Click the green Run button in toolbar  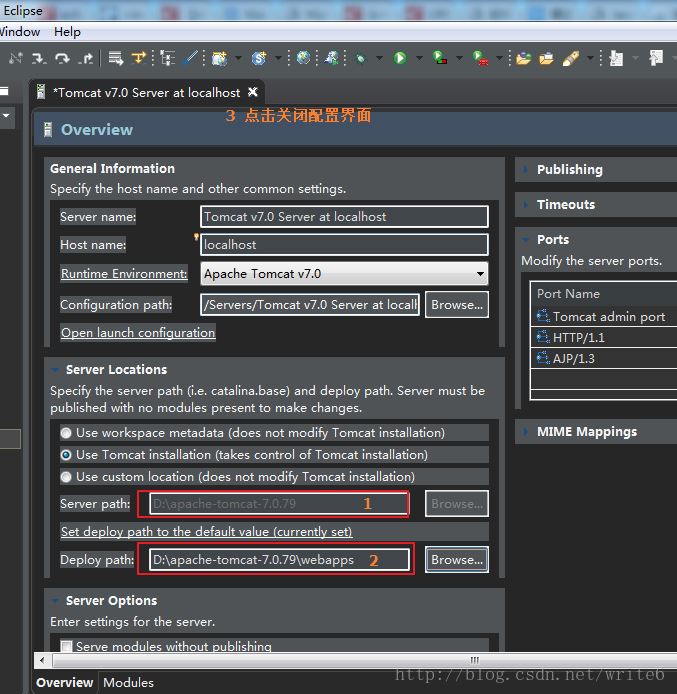400,58
